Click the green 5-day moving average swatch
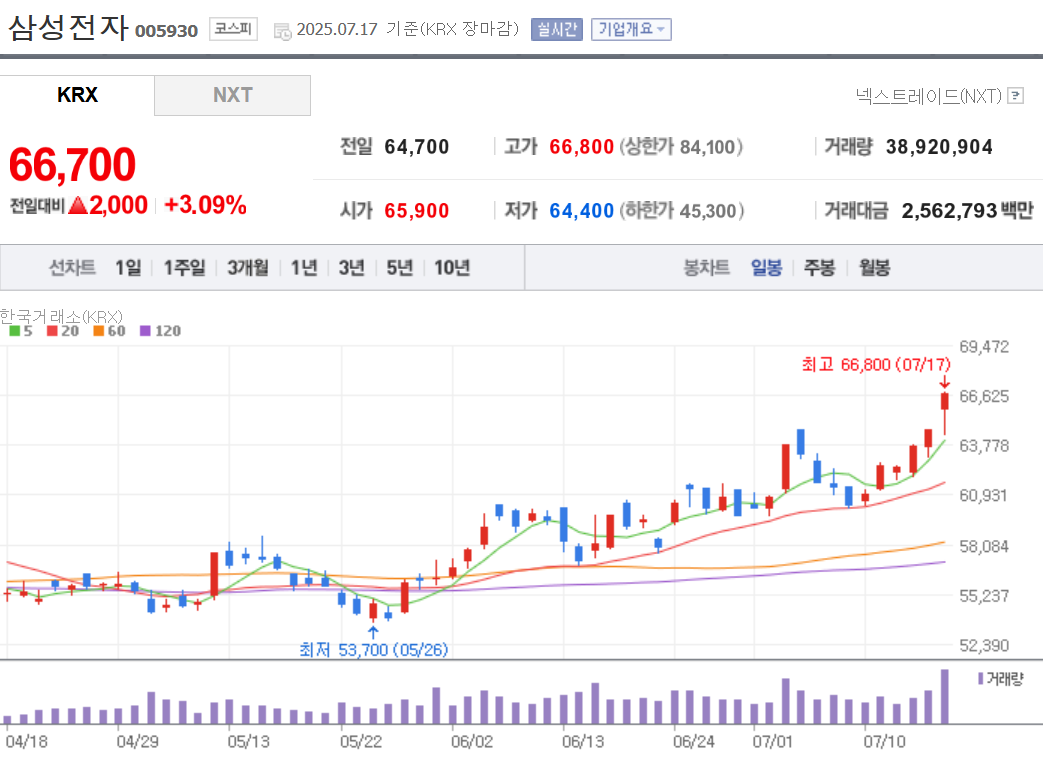The height and width of the screenshot is (770, 1043). (x=15, y=330)
